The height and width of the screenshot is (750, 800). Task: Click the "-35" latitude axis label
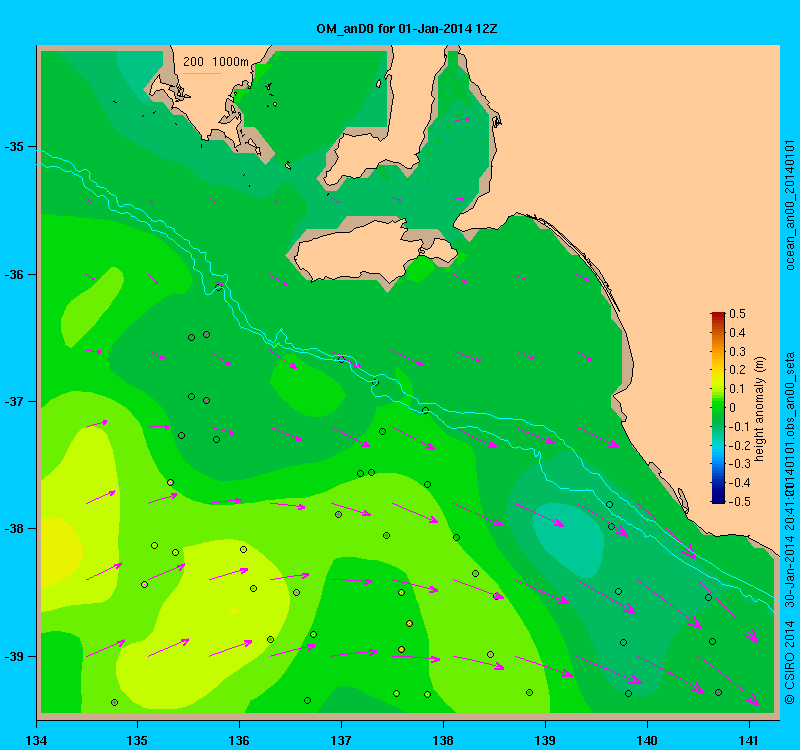point(14,147)
